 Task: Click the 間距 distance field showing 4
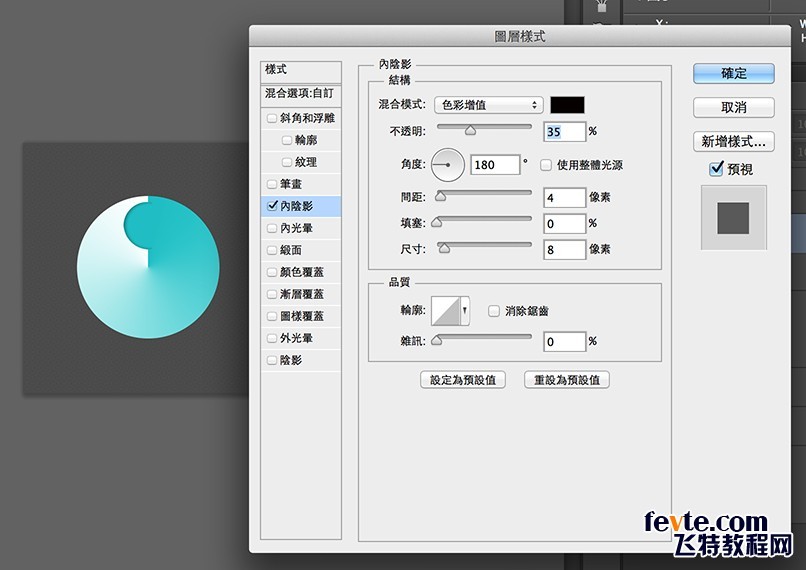coord(564,197)
